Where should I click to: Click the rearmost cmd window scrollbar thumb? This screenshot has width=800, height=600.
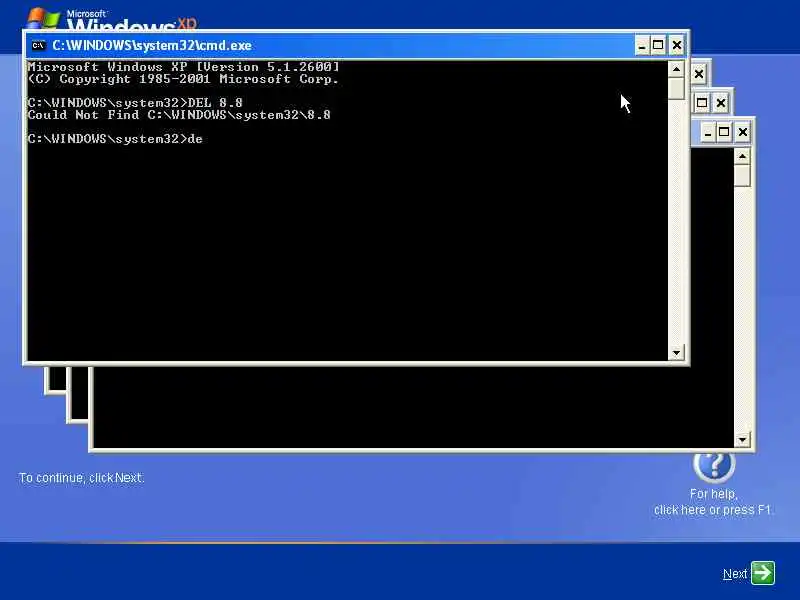click(x=742, y=176)
